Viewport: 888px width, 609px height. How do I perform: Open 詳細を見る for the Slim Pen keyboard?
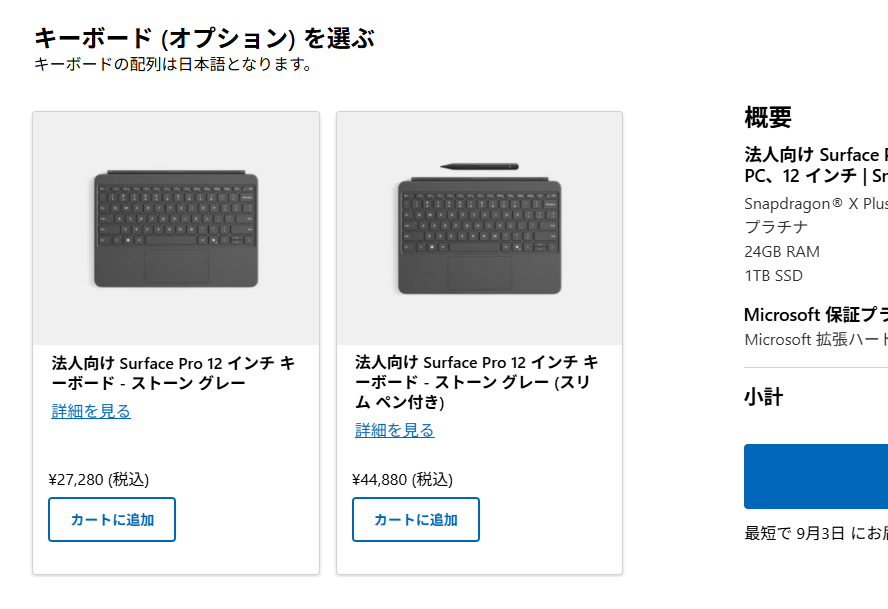pyautogui.click(x=395, y=431)
